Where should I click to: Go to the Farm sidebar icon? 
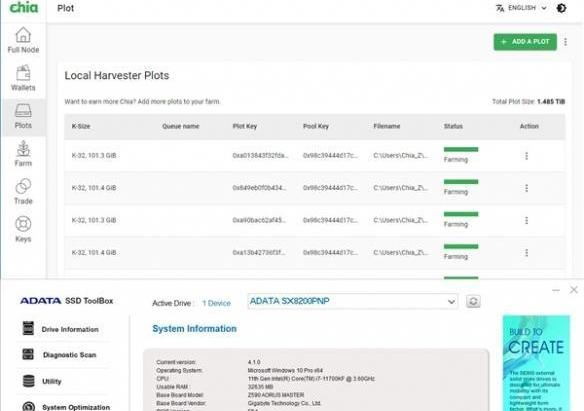23,154
